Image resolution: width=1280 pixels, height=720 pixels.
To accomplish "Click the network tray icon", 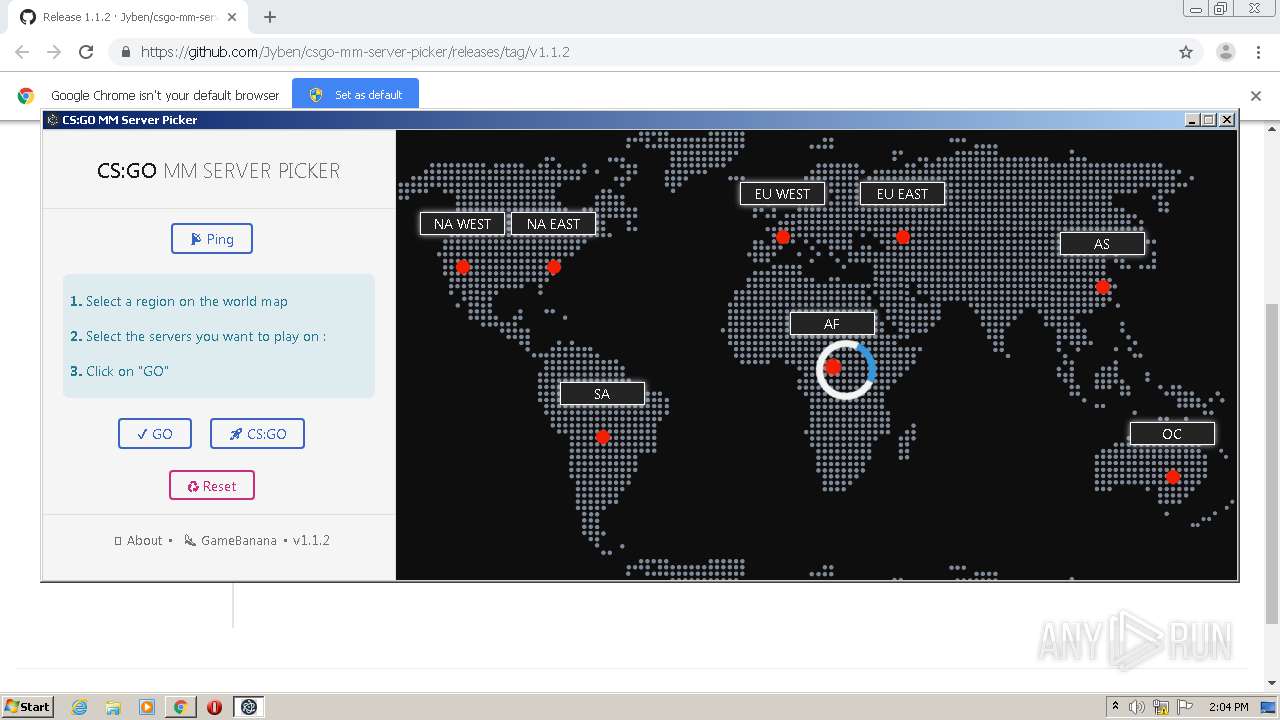I will tap(1161, 707).
